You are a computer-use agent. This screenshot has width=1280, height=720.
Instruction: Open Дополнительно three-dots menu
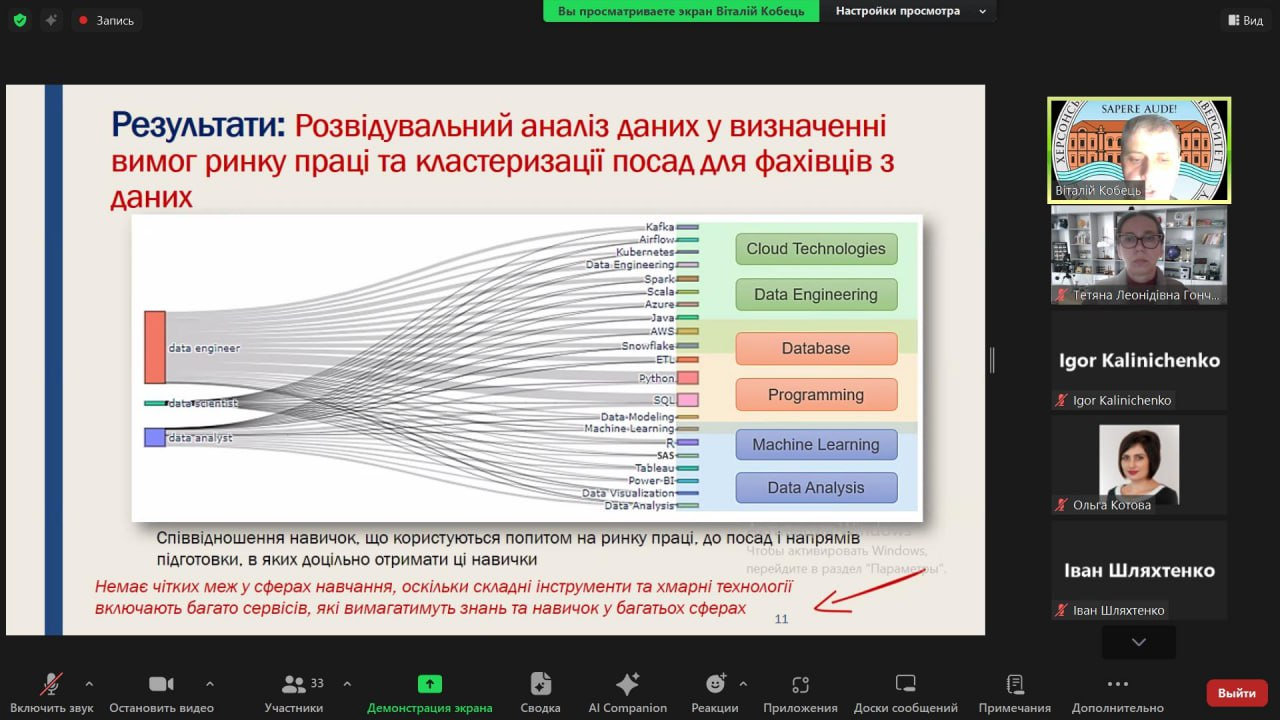coord(1118,684)
